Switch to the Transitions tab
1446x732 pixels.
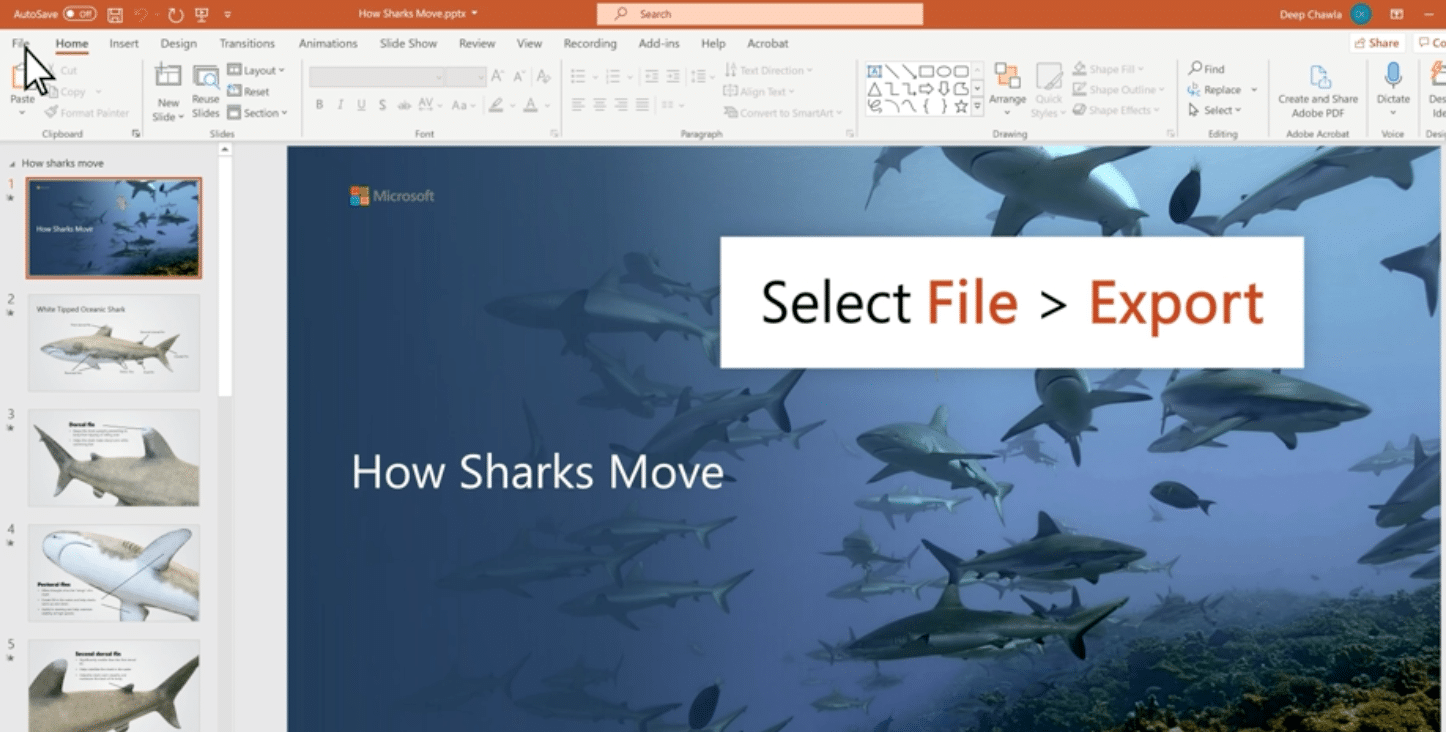247,43
